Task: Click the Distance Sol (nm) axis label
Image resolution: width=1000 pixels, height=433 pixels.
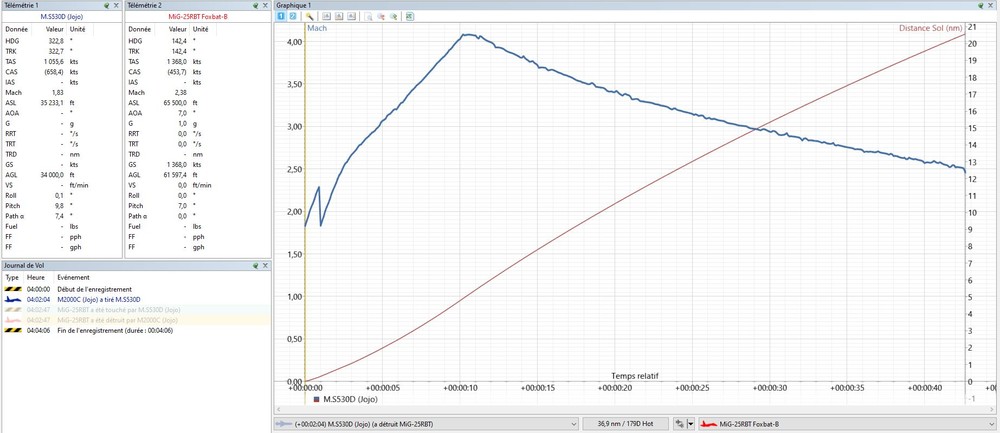Action: [930, 28]
